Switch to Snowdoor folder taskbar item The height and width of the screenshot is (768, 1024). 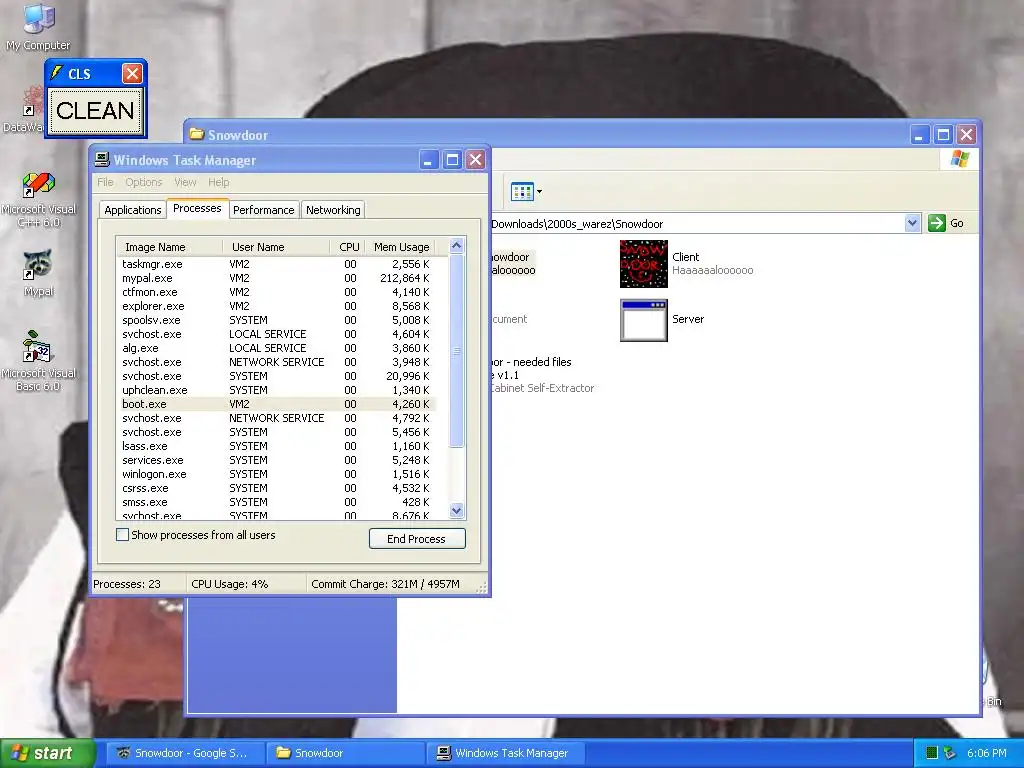pyautogui.click(x=345, y=753)
